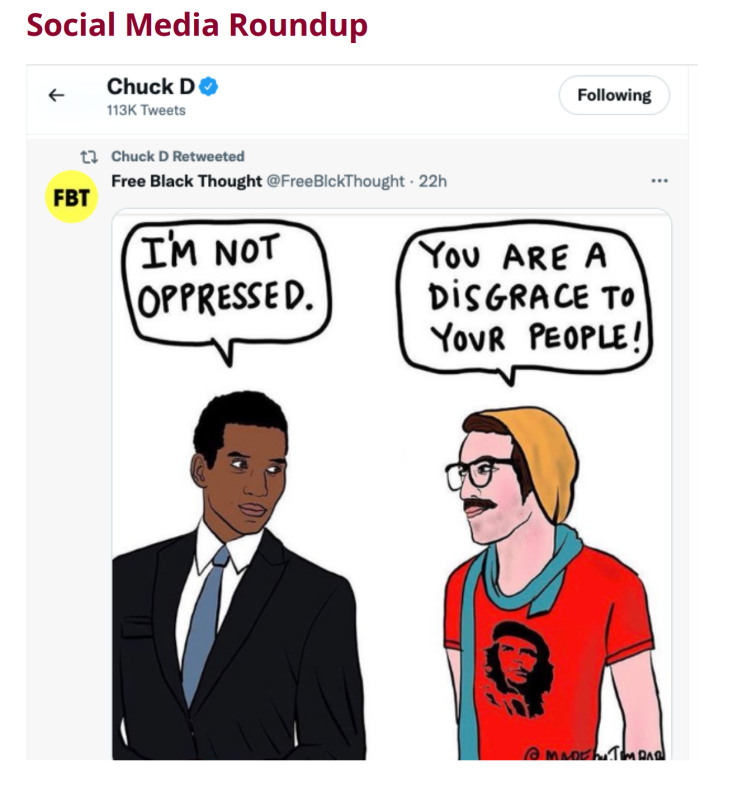Screen dimensions: 733x800
Task: Click the blue verified badge
Action: [x=208, y=87]
